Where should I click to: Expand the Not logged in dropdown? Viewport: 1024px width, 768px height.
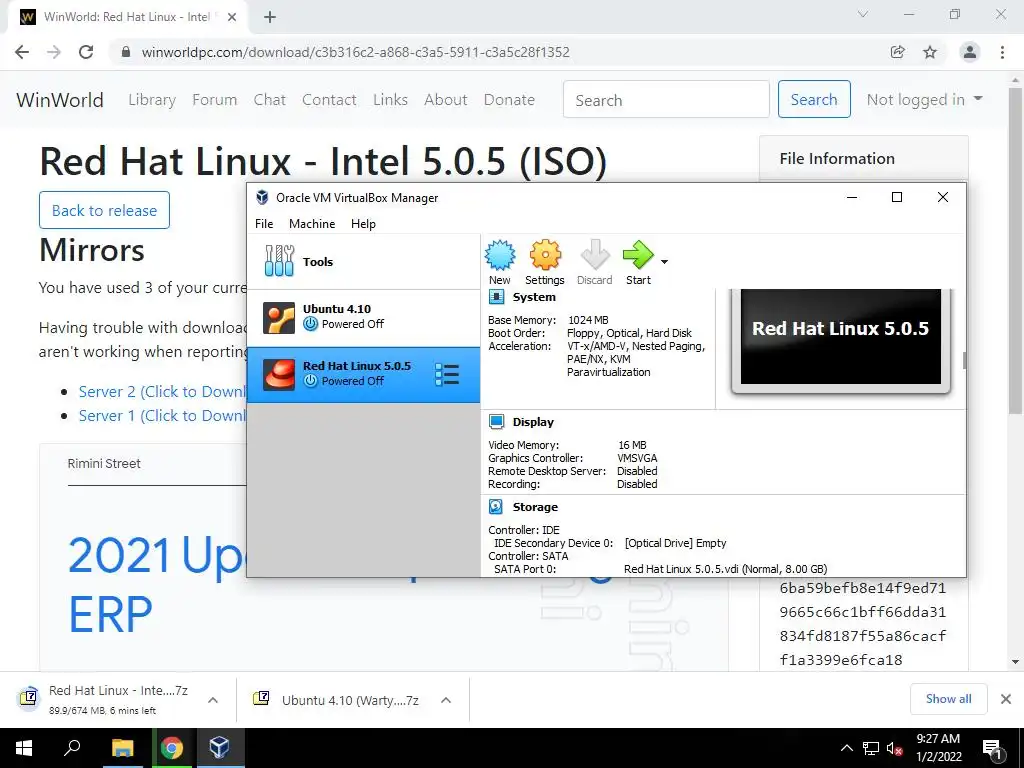(924, 100)
